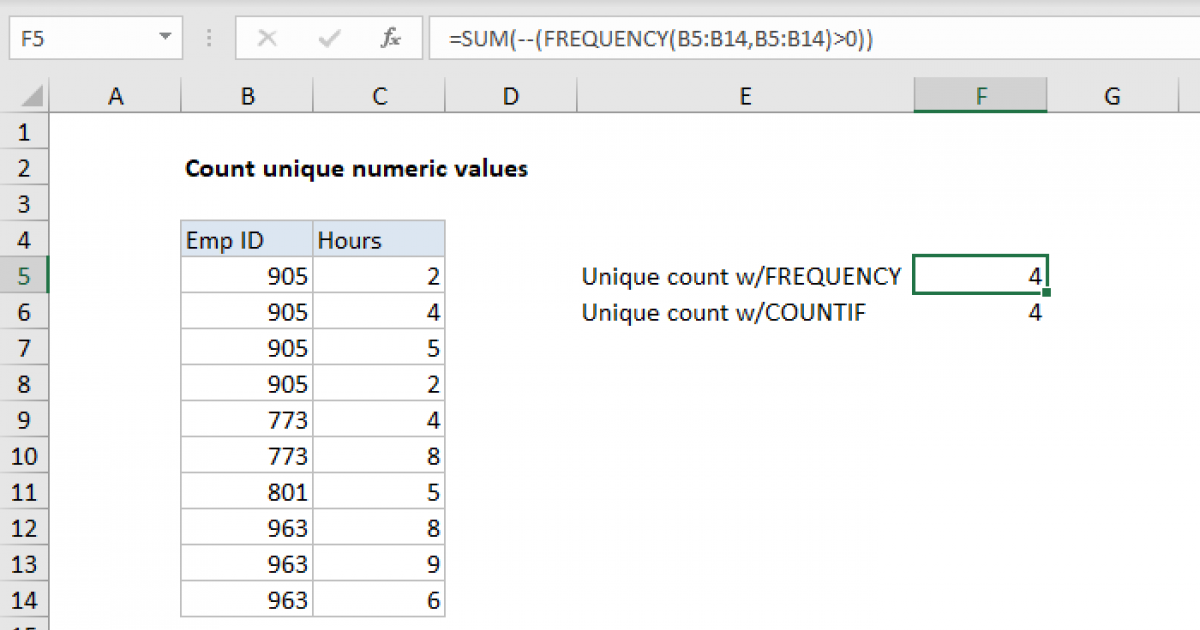Select column F header
This screenshot has height=630, width=1200.
(x=980, y=95)
